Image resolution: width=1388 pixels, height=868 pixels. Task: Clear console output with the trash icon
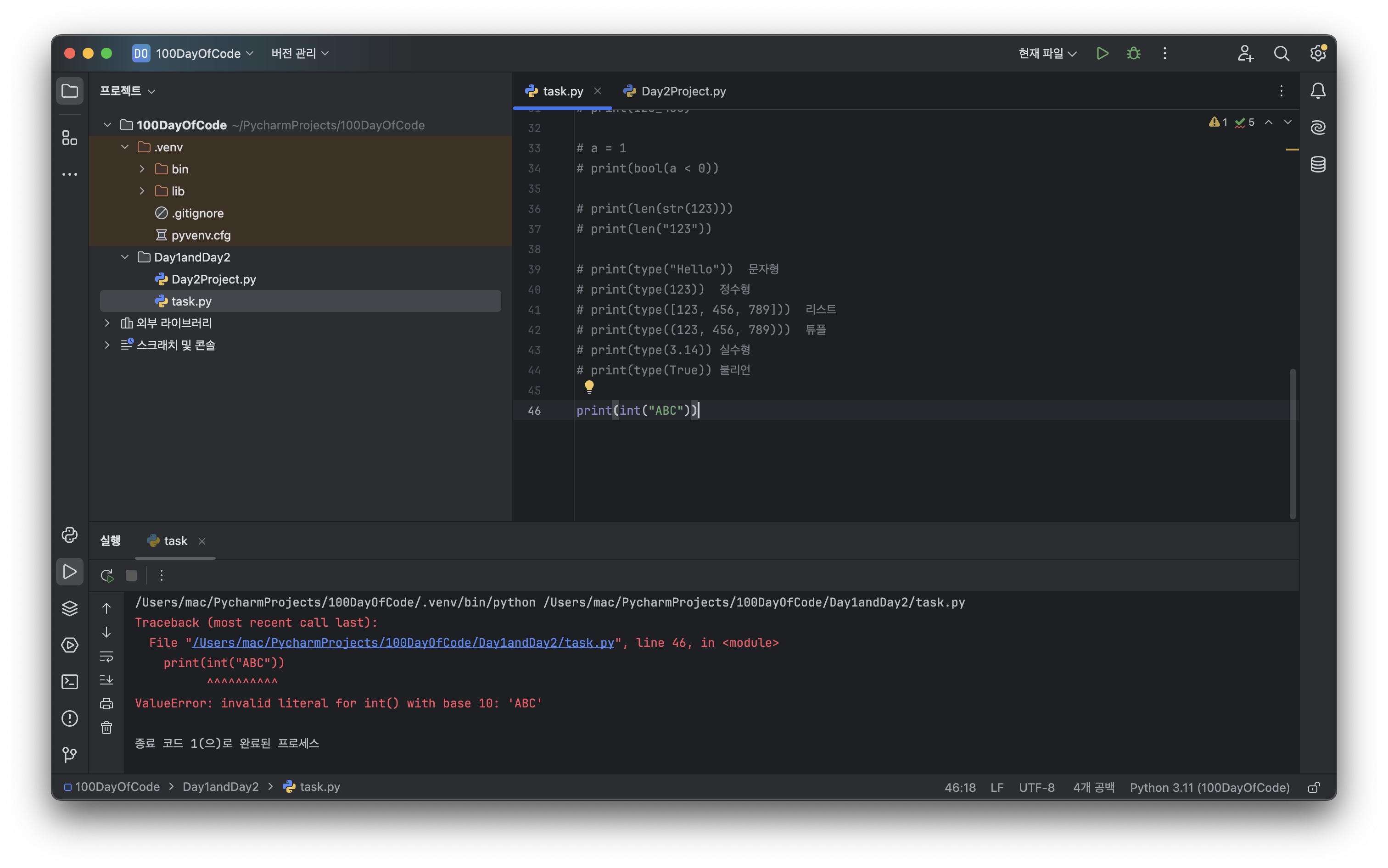(107, 728)
